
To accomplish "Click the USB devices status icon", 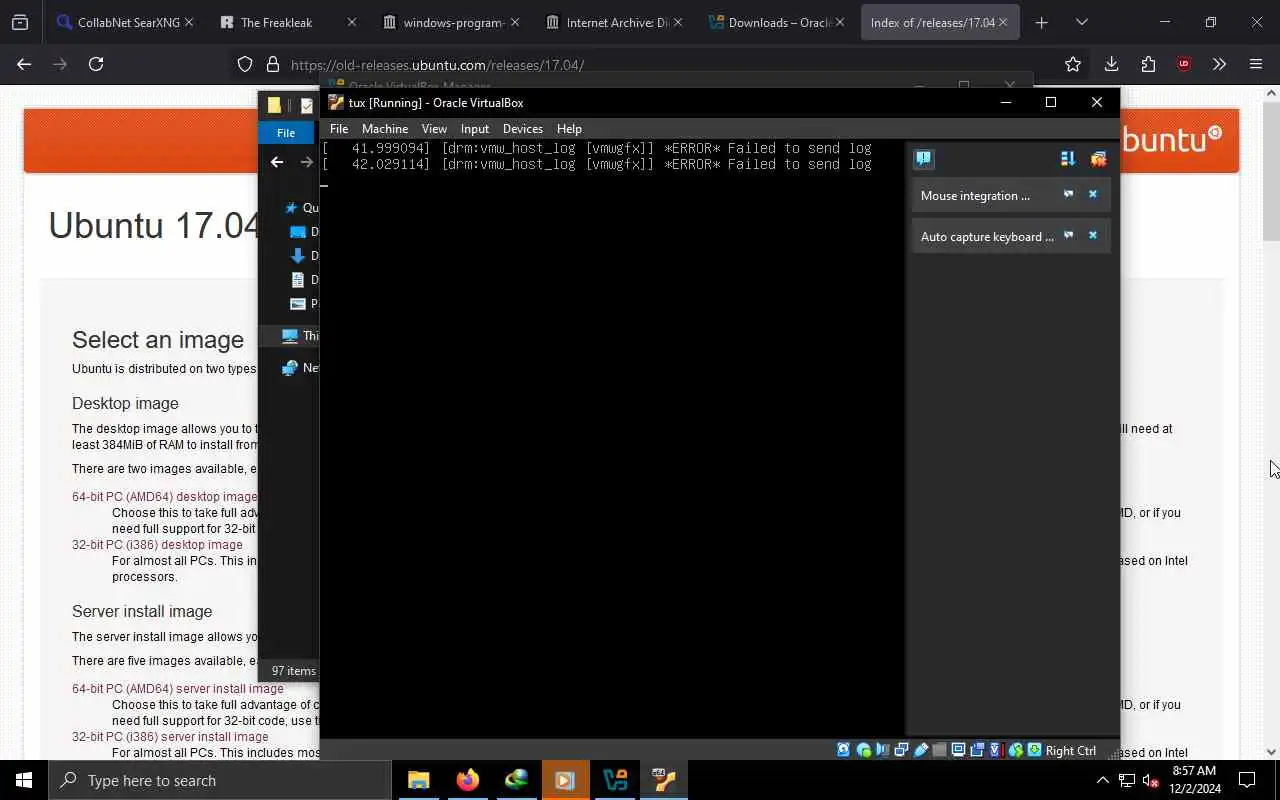I will point(920,750).
